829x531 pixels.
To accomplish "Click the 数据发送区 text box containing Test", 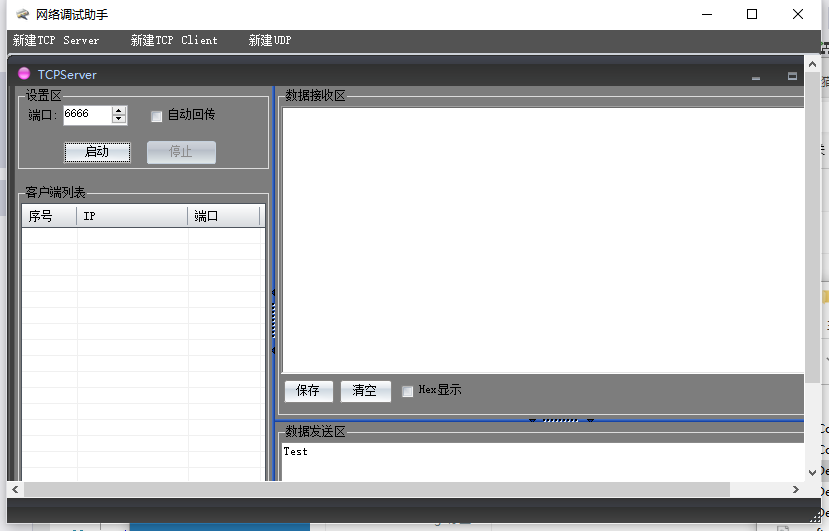I will [x=540, y=460].
